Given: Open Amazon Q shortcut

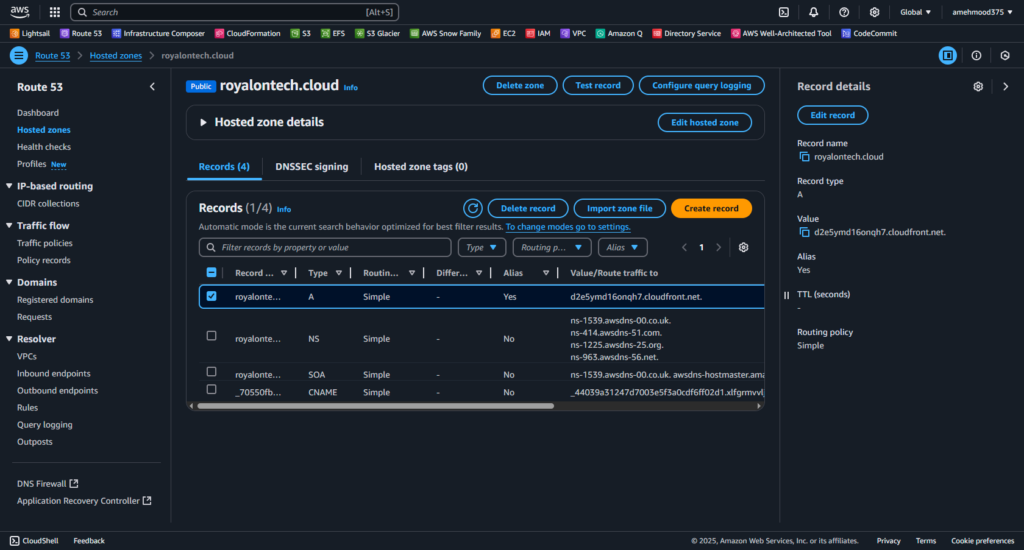Looking at the screenshot, I should click(619, 33).
